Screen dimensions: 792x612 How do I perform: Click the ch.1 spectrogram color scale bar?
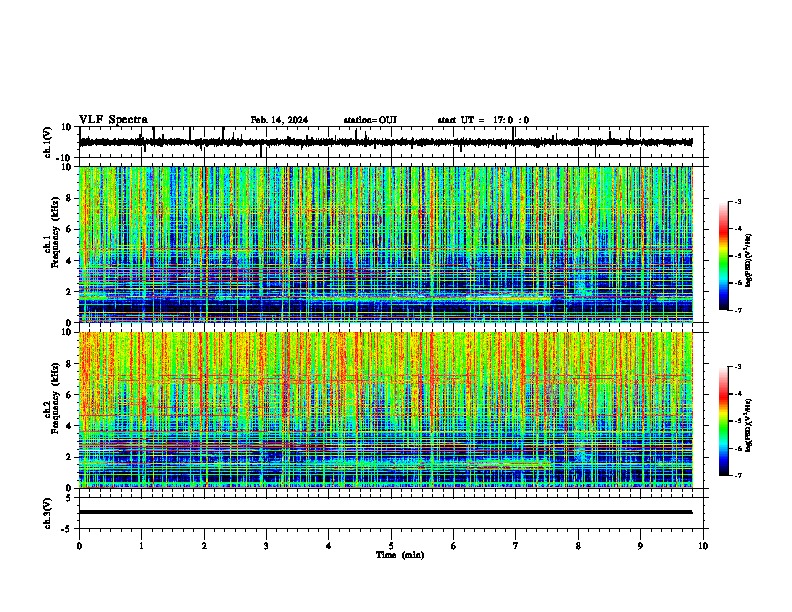[724, 256]
